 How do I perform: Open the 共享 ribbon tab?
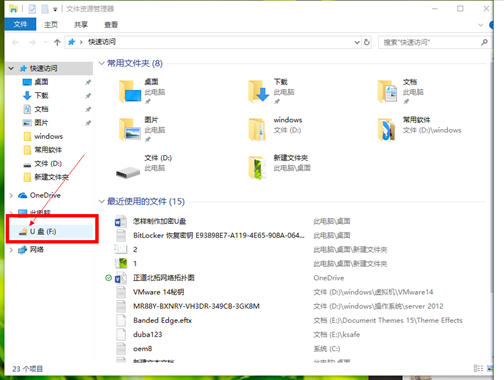coord(81,24)
